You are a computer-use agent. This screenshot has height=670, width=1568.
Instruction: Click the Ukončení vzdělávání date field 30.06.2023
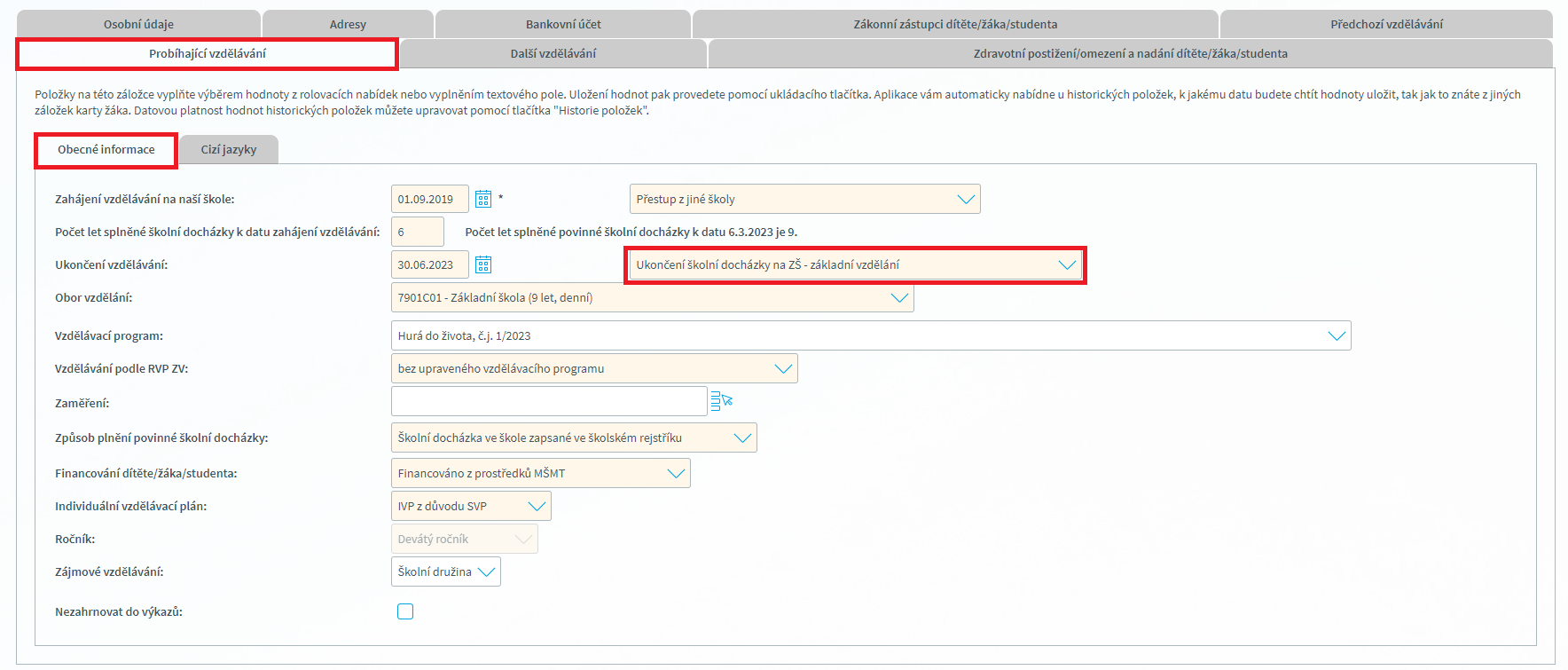(429, 264)
